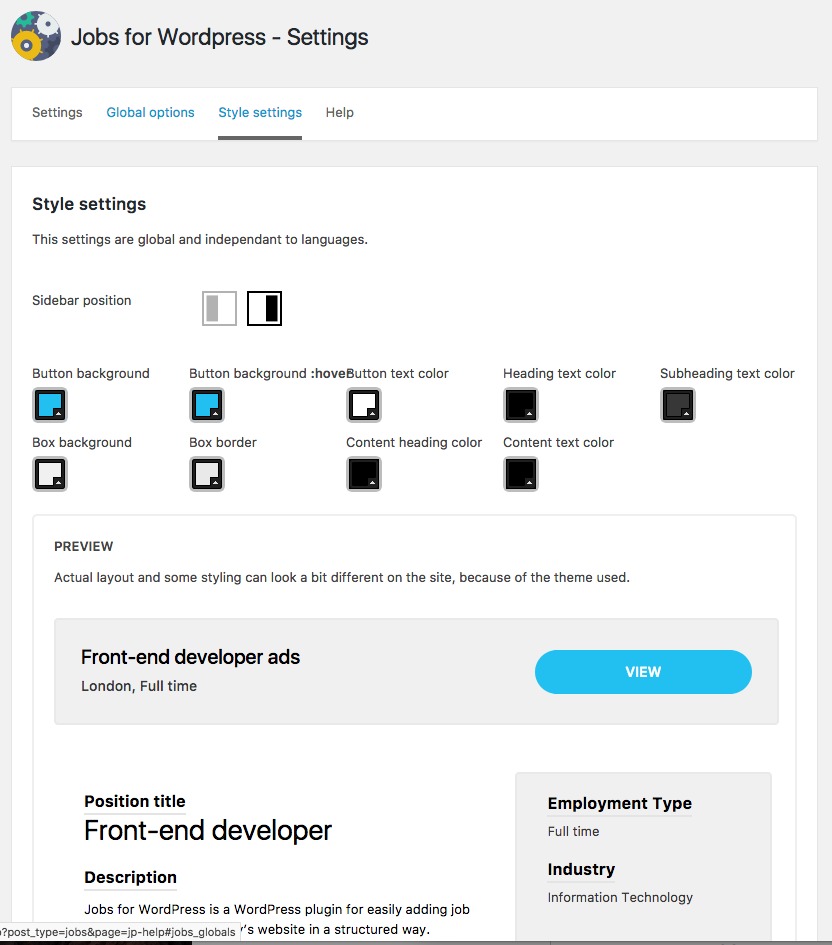Viewport: 832px width, 945px height.
Task: Click the Jobs for Wordpress gear logo
Action: pyautogui.click(x=36, y=36)
